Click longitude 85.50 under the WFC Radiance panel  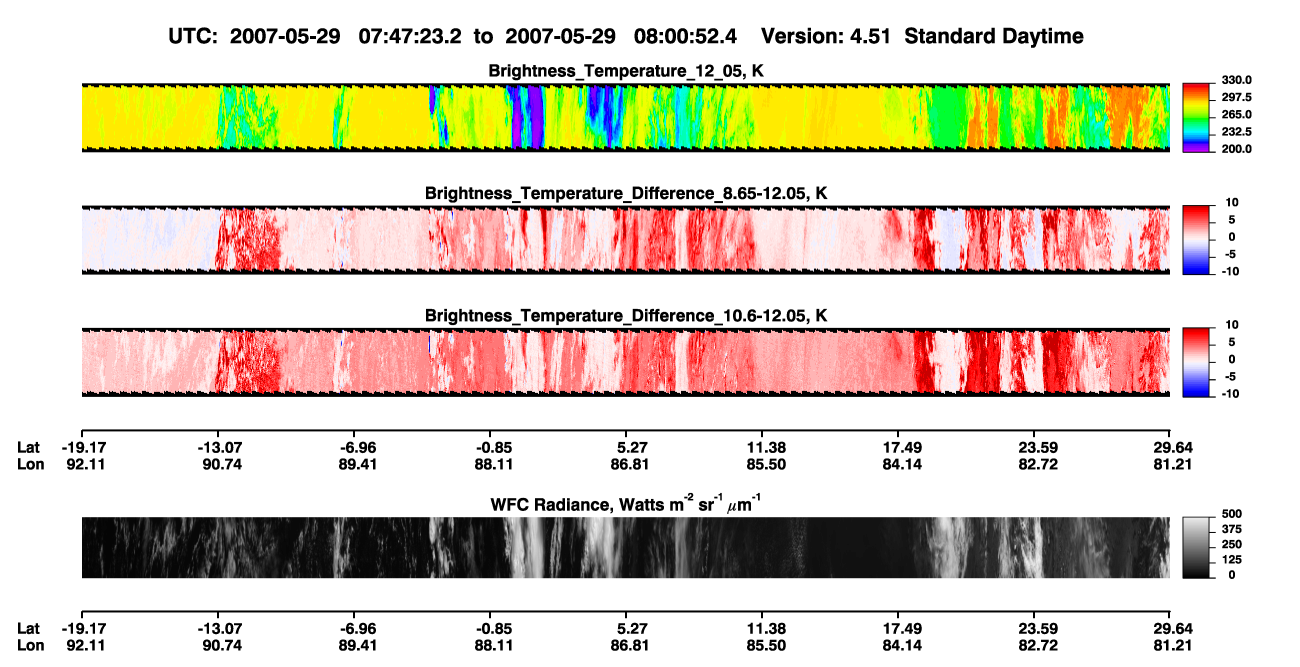click(764, 646)
